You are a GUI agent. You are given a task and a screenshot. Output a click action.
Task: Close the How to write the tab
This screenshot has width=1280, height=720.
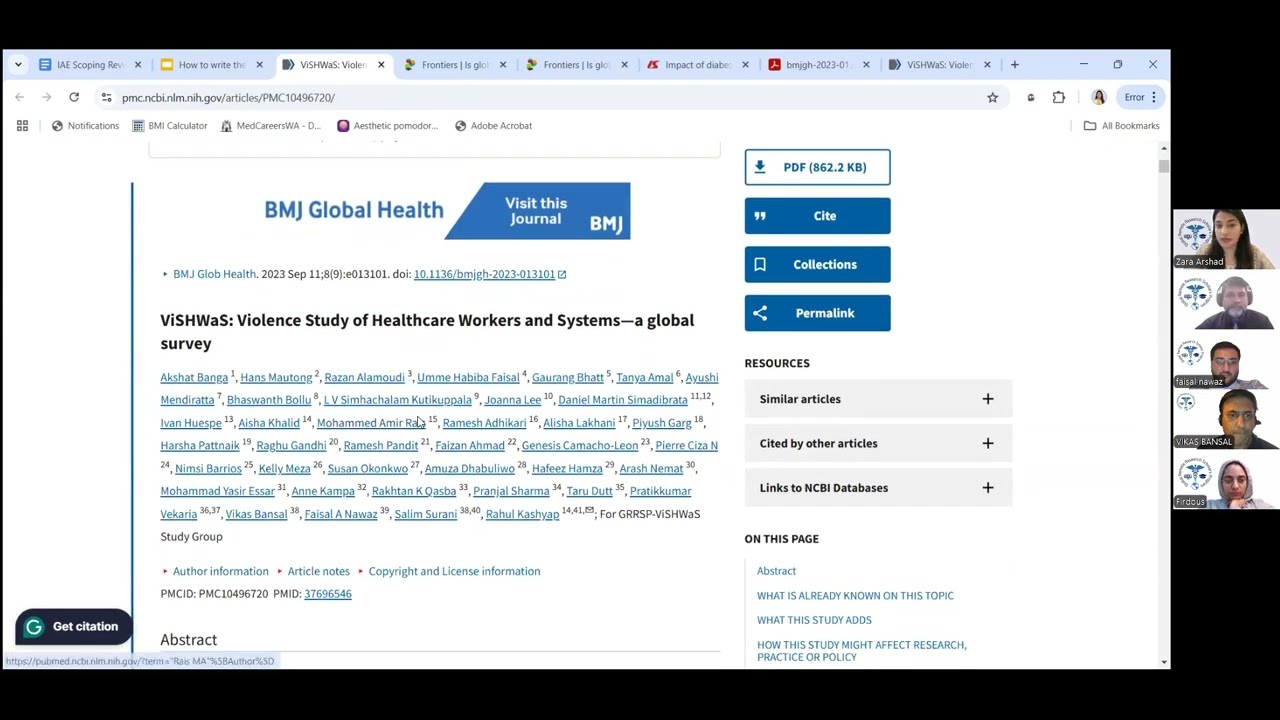(259, 65)
